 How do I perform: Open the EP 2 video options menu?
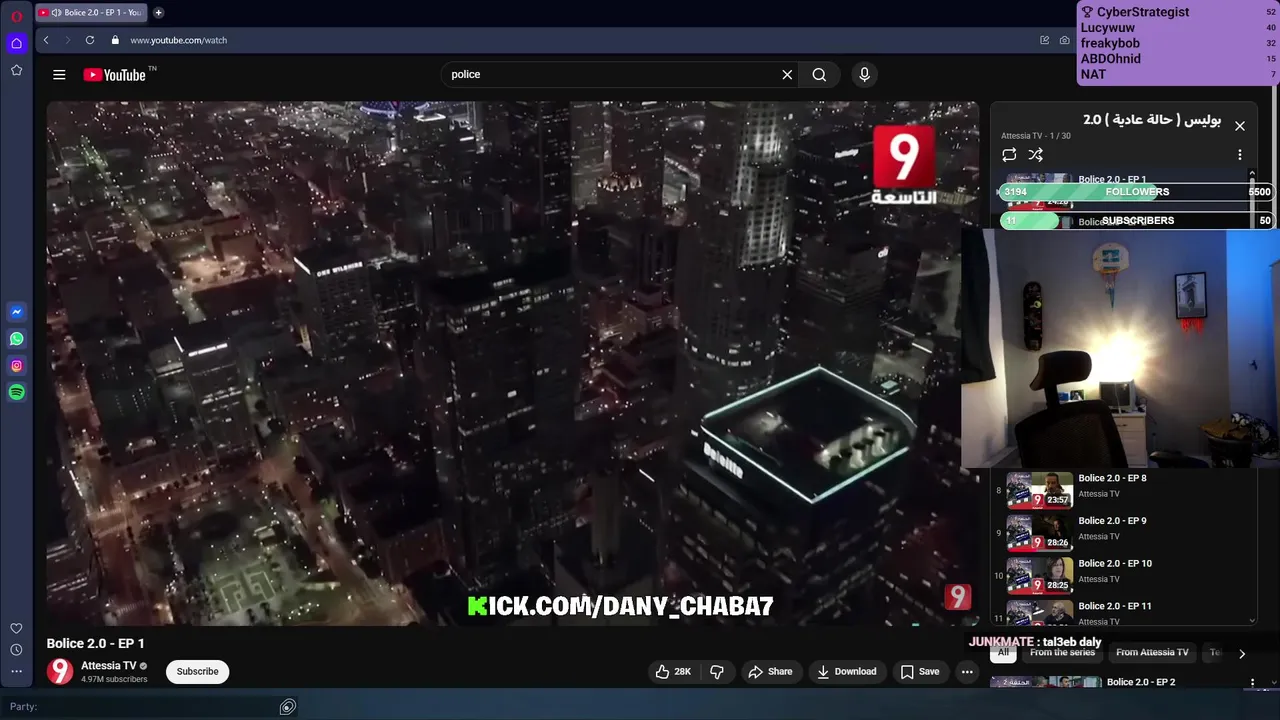tap(1252, 683)
